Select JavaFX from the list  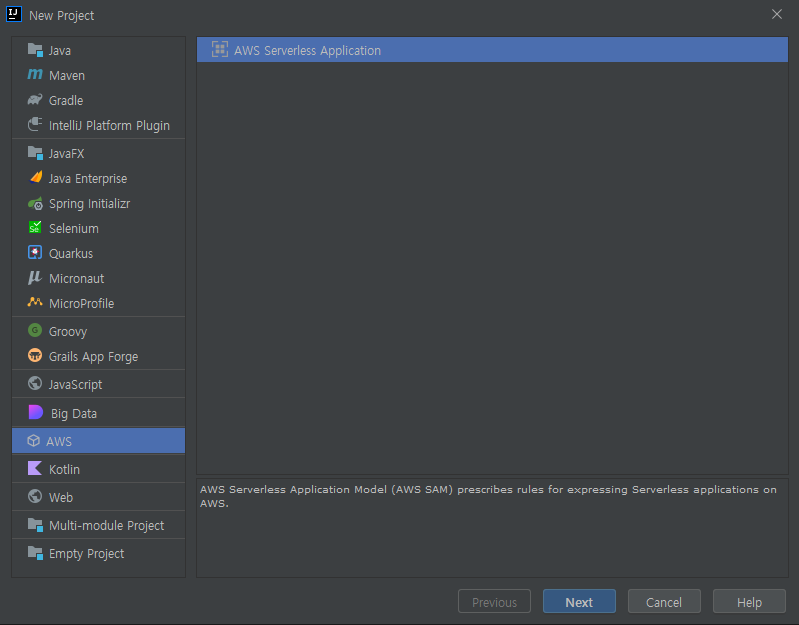[x=66, y=153]
